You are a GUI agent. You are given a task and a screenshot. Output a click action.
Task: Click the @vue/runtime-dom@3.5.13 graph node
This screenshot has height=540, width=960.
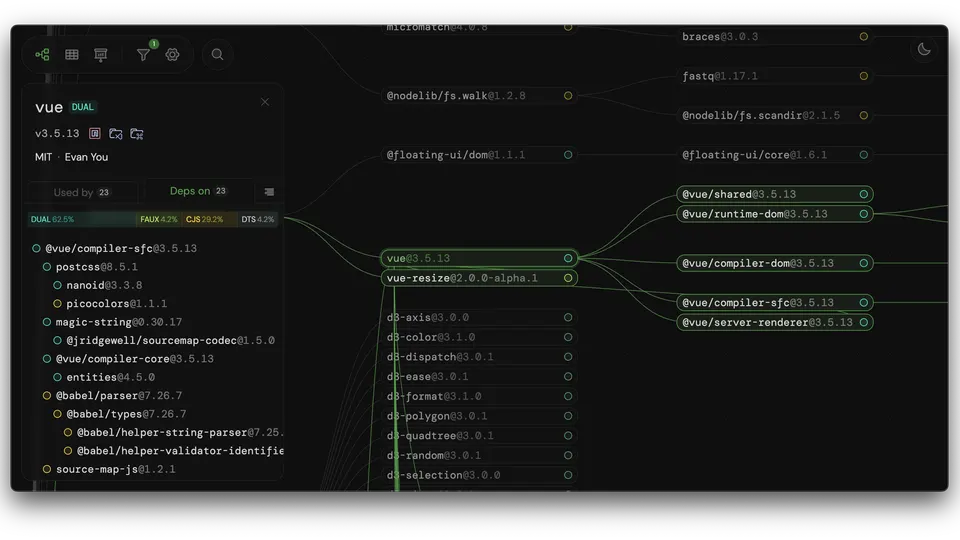774,214
